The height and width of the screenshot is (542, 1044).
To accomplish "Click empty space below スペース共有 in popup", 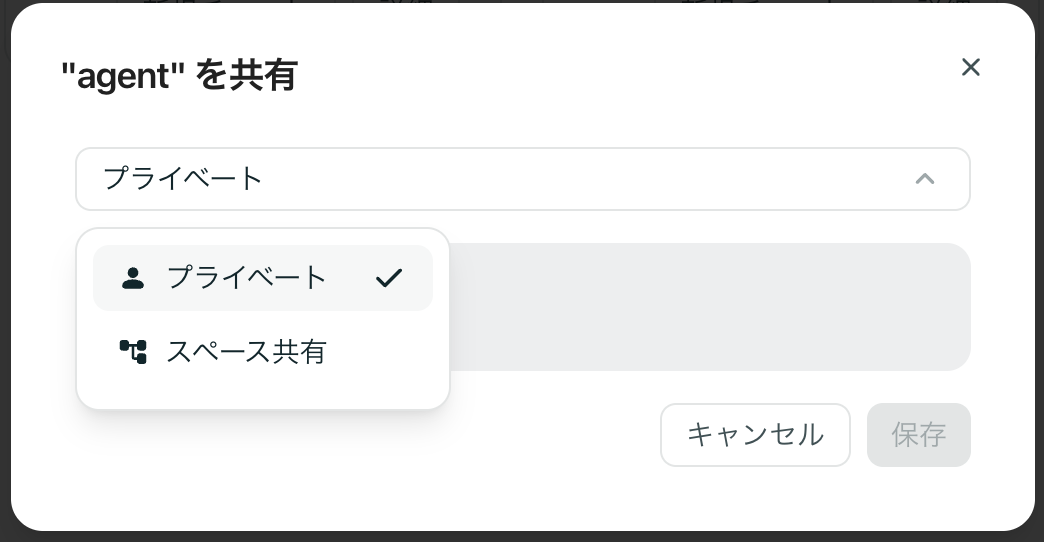I will (x=262, y=393).
